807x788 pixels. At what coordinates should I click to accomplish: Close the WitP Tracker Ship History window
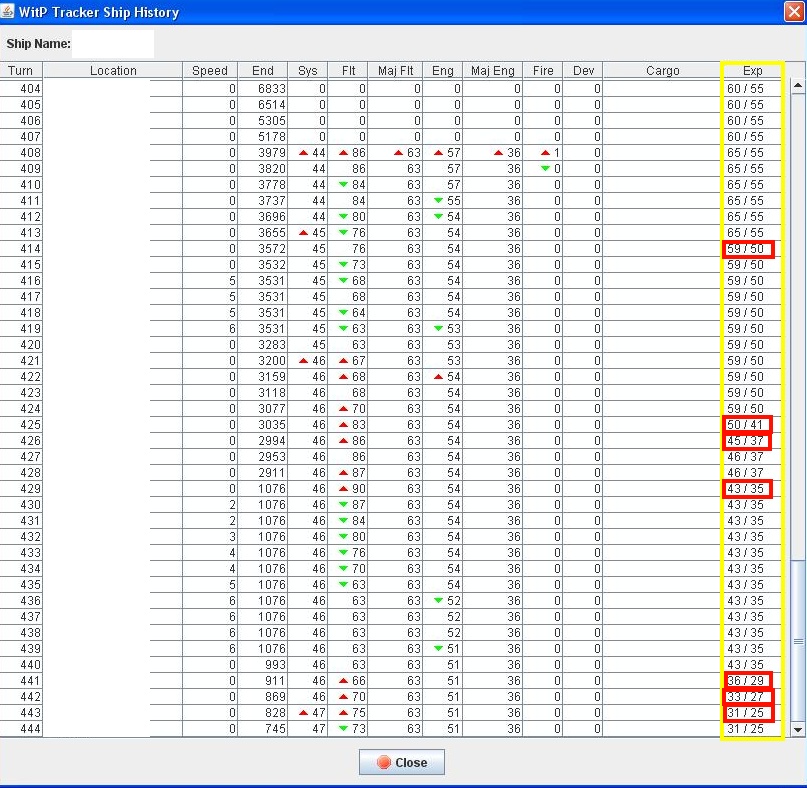(x=794, y=11)
